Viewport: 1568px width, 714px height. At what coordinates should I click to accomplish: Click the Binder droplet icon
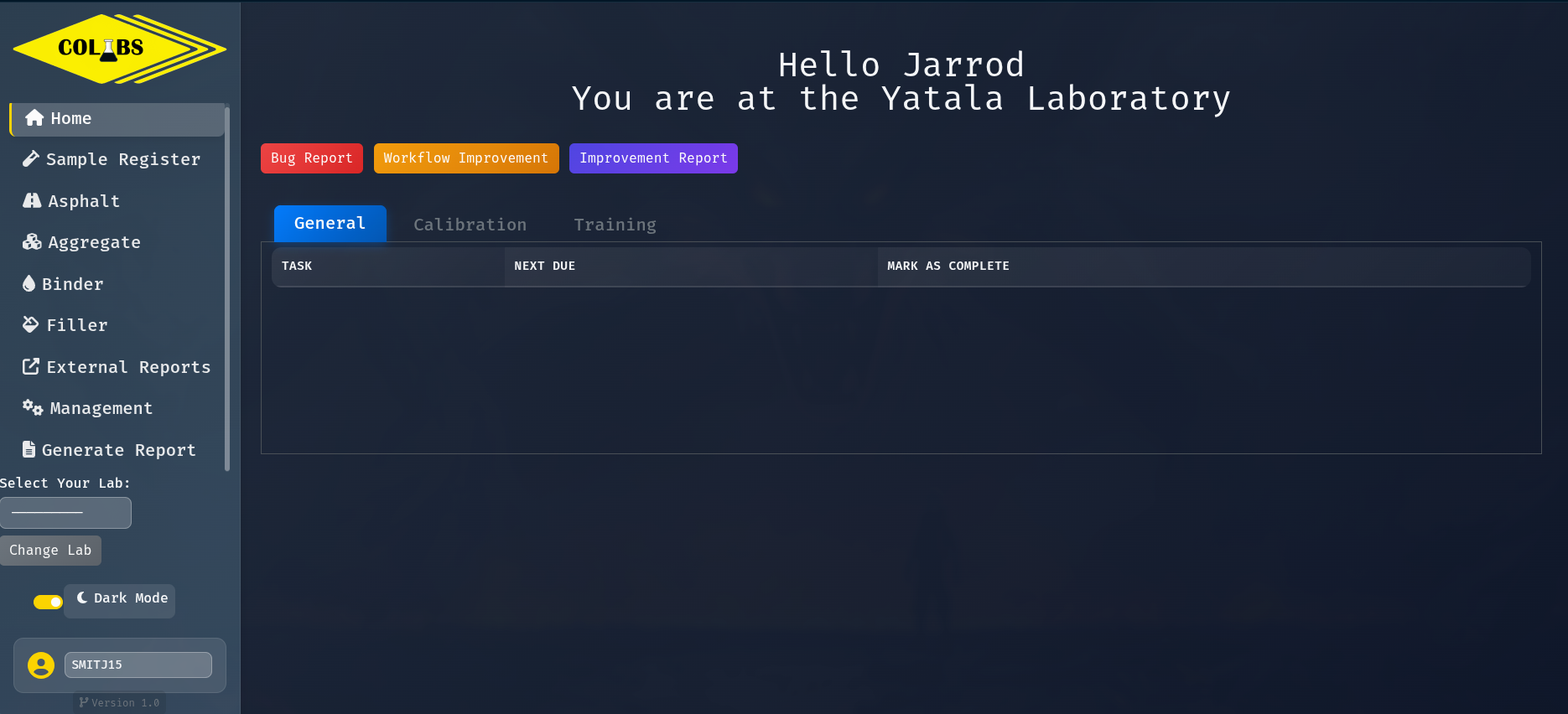point(29,283)
